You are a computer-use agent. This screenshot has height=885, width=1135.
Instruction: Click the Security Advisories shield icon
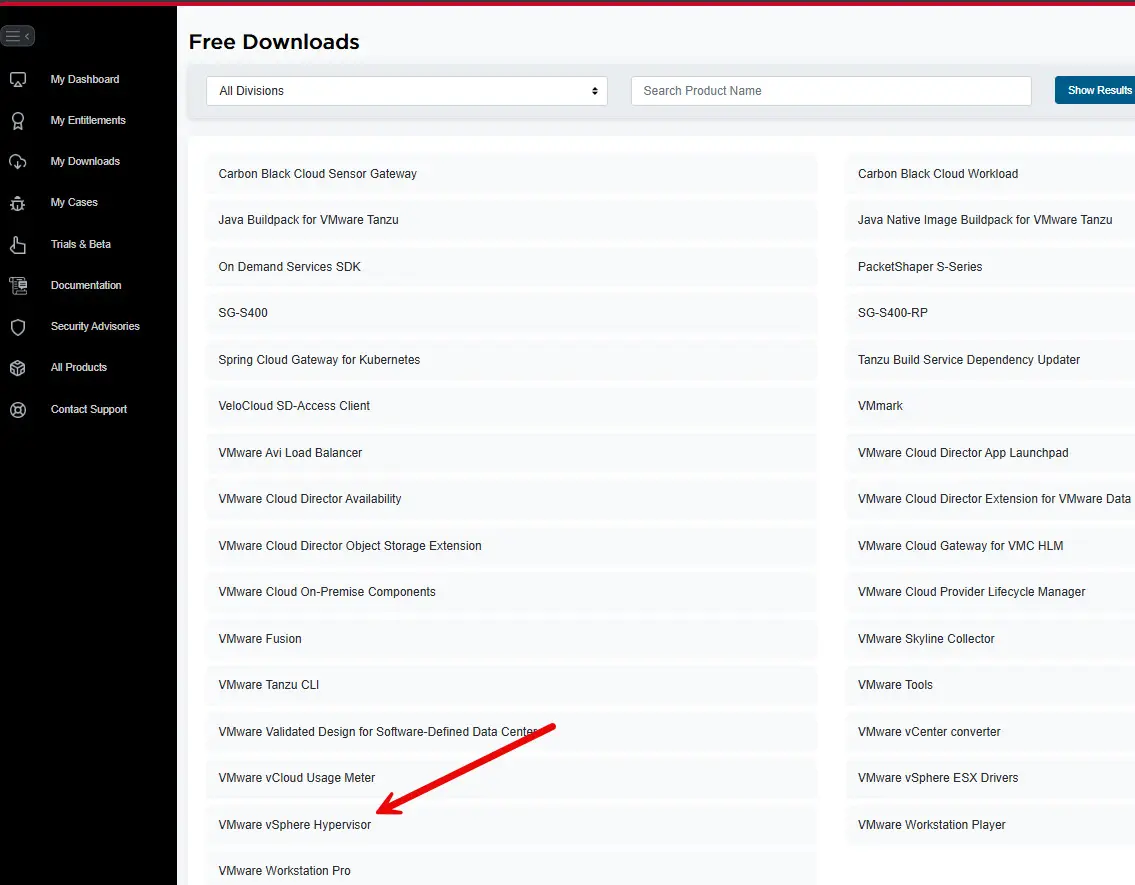18,327
